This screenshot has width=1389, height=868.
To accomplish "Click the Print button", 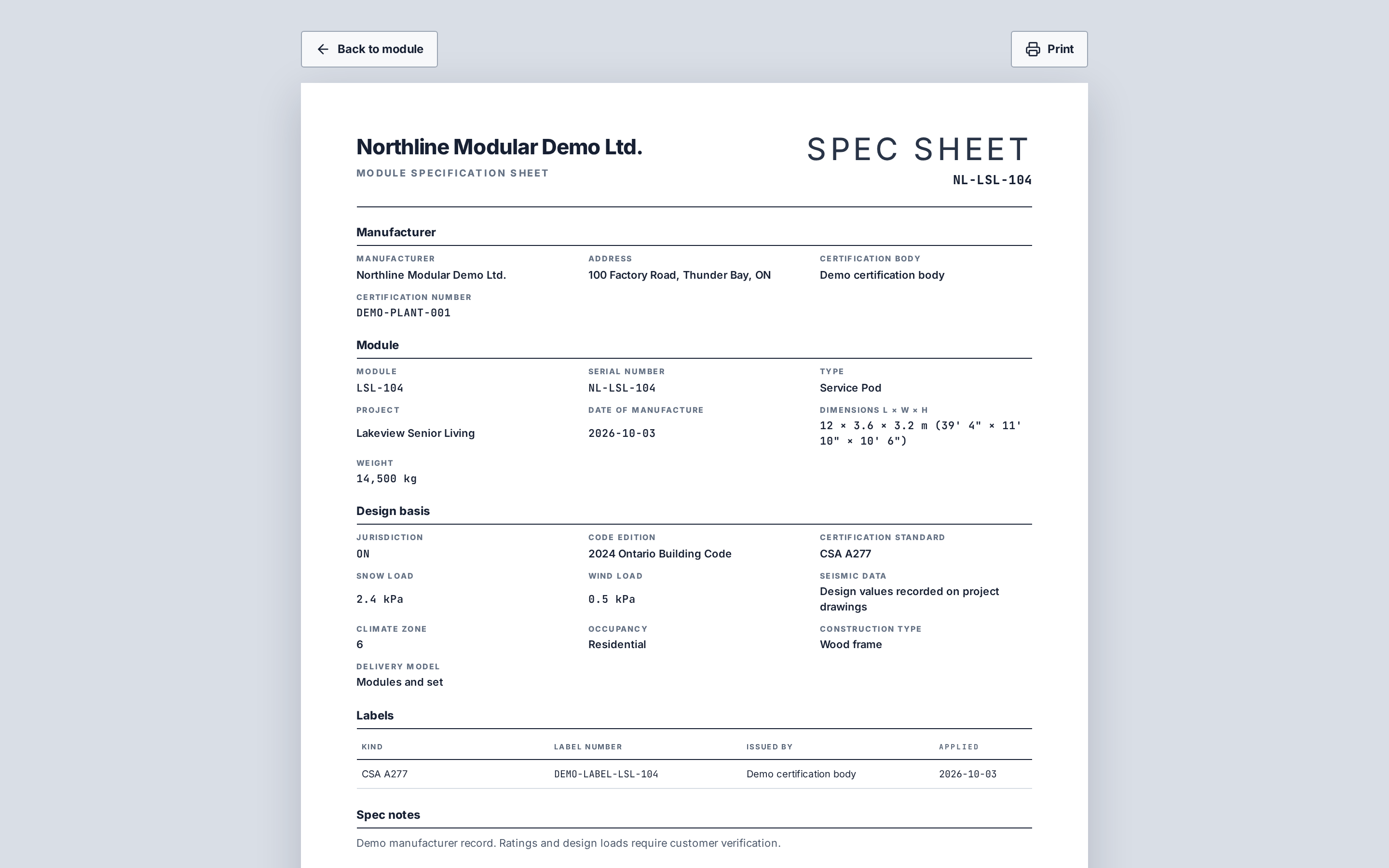I will coord(1049,49).
